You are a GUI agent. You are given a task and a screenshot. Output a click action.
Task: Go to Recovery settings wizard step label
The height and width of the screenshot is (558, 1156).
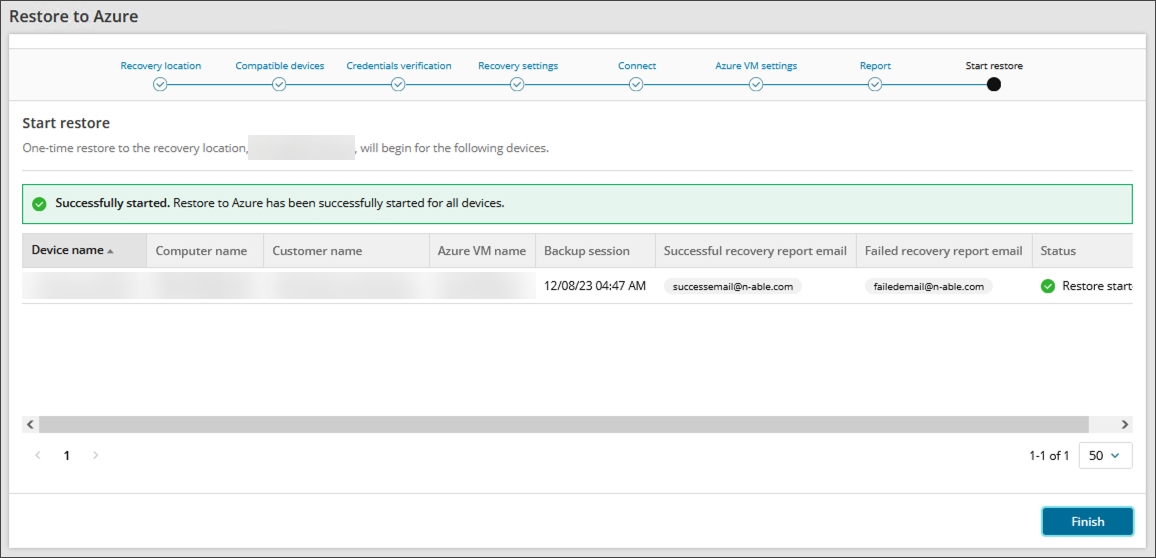(517, 66)
